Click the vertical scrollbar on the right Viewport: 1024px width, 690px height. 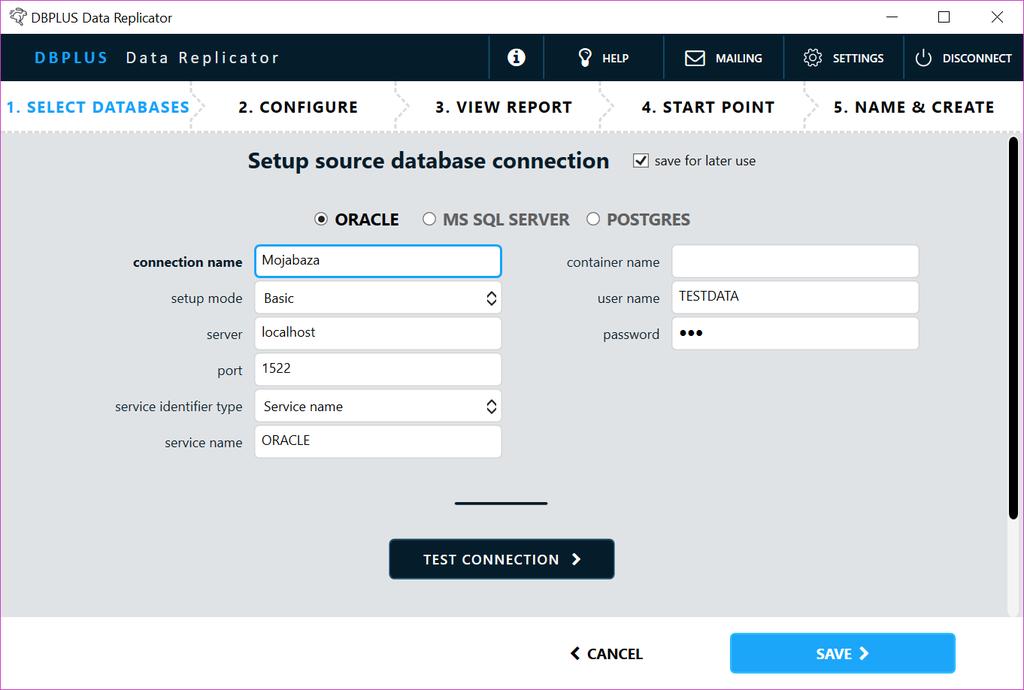(1013, 328)
